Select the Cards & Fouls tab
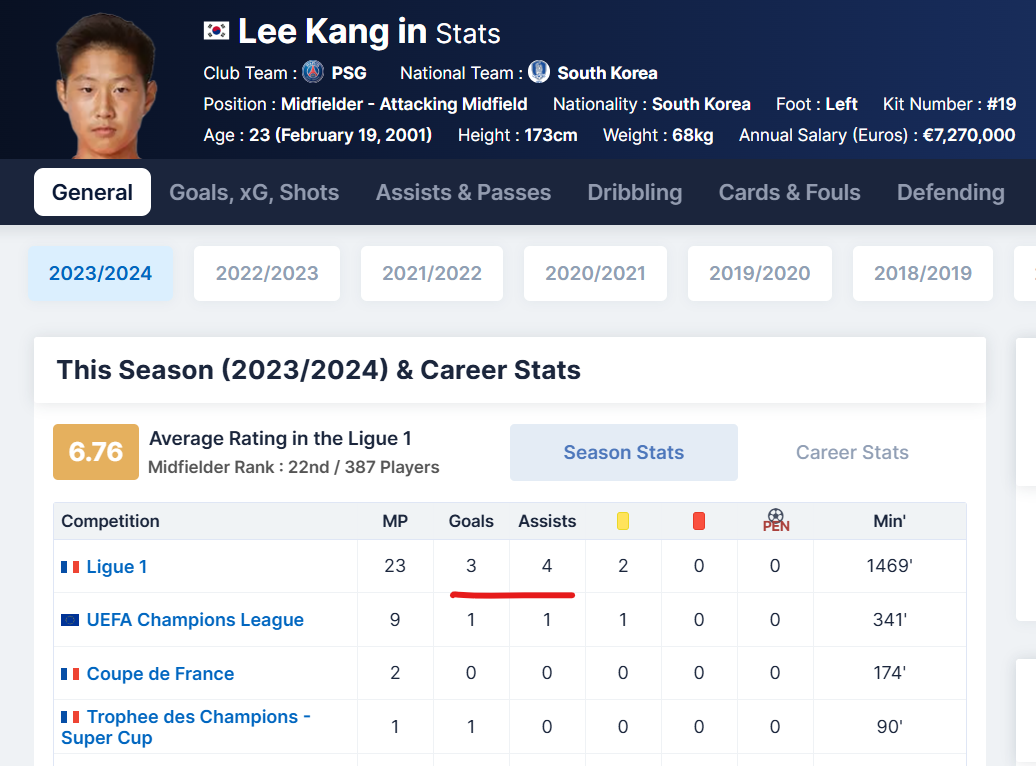1036x766 pixels. [790, 192]
